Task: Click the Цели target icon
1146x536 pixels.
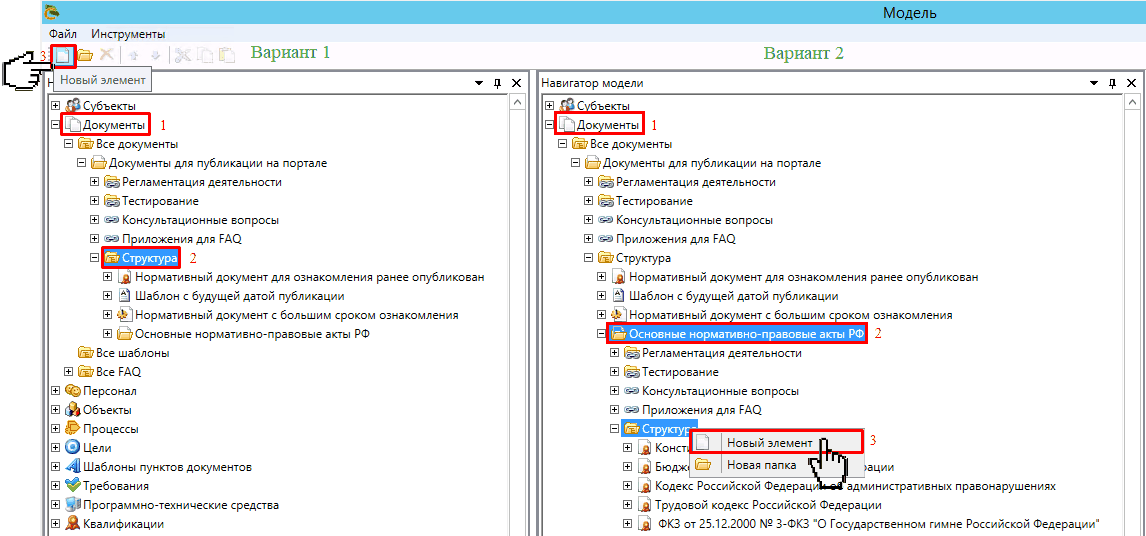Action: point(72,448)
